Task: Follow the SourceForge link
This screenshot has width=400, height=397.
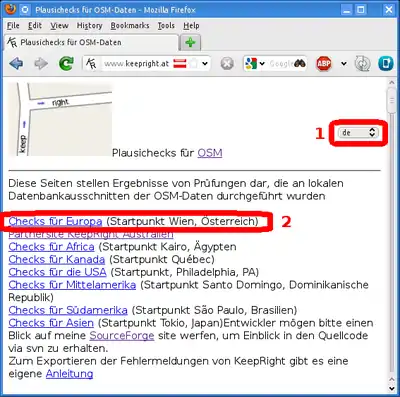Action: (122, 335)
